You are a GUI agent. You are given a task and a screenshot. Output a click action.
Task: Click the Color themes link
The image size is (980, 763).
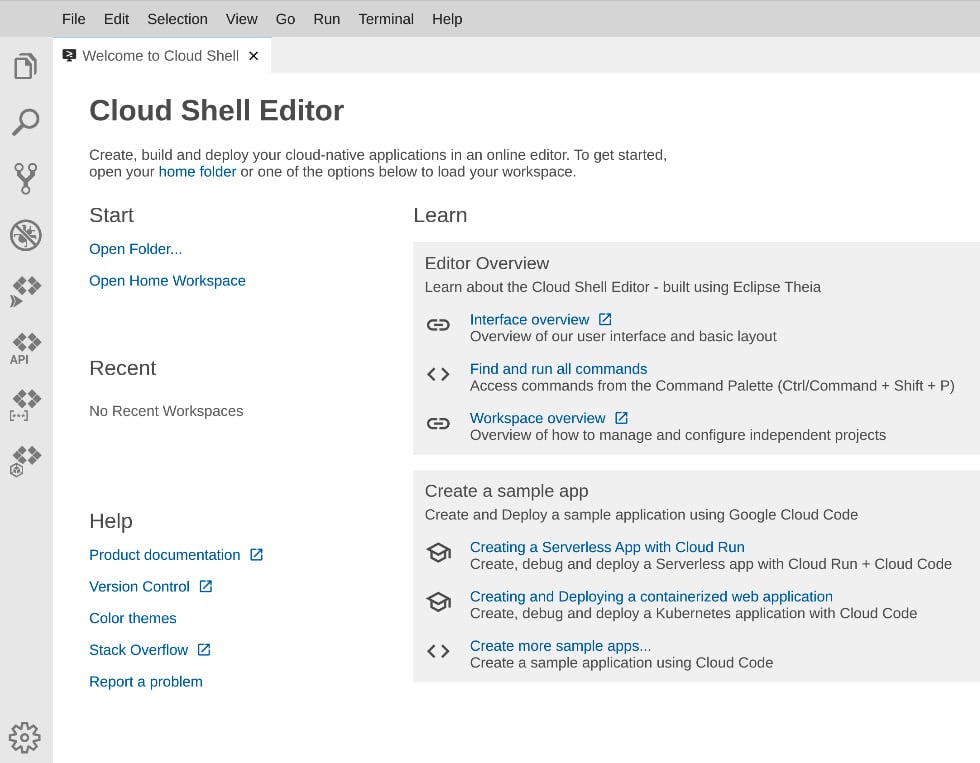click(x=133, y=618)
